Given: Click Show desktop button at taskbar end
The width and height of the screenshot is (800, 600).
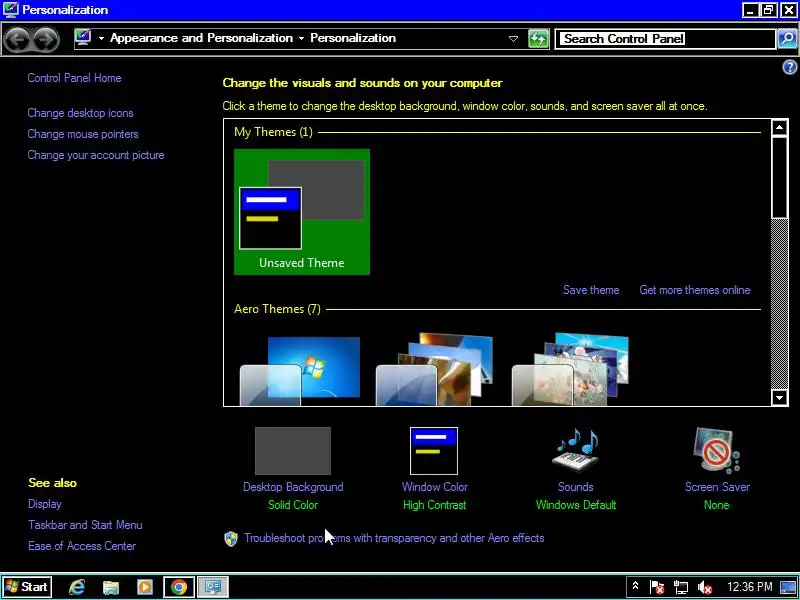Looking at the screenshot, I should [788, 587].
